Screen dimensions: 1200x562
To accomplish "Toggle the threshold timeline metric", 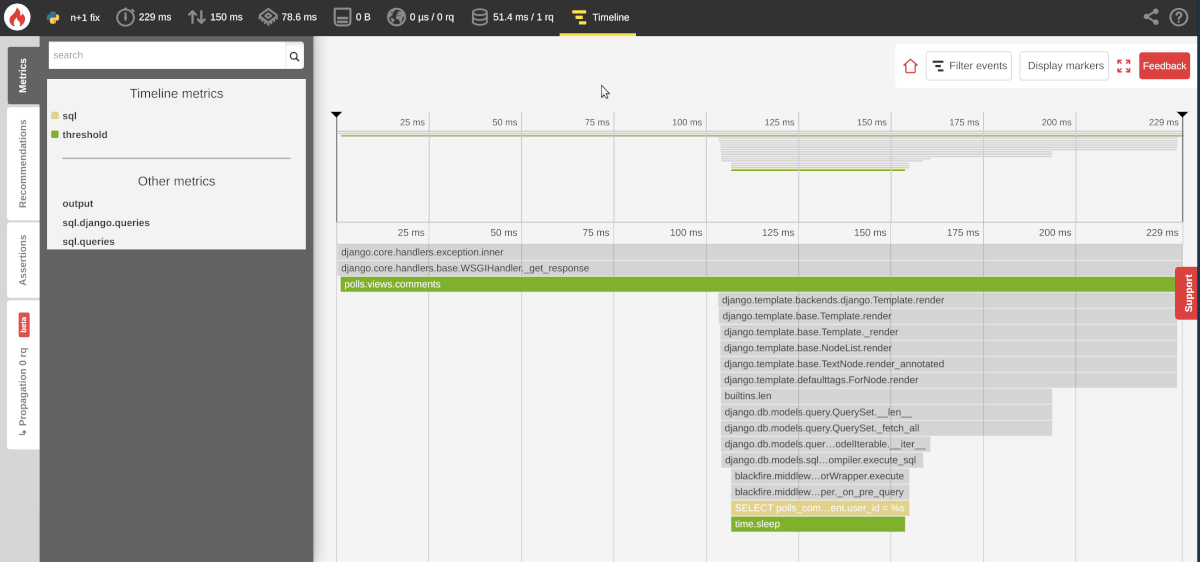I will click(84, 134).
